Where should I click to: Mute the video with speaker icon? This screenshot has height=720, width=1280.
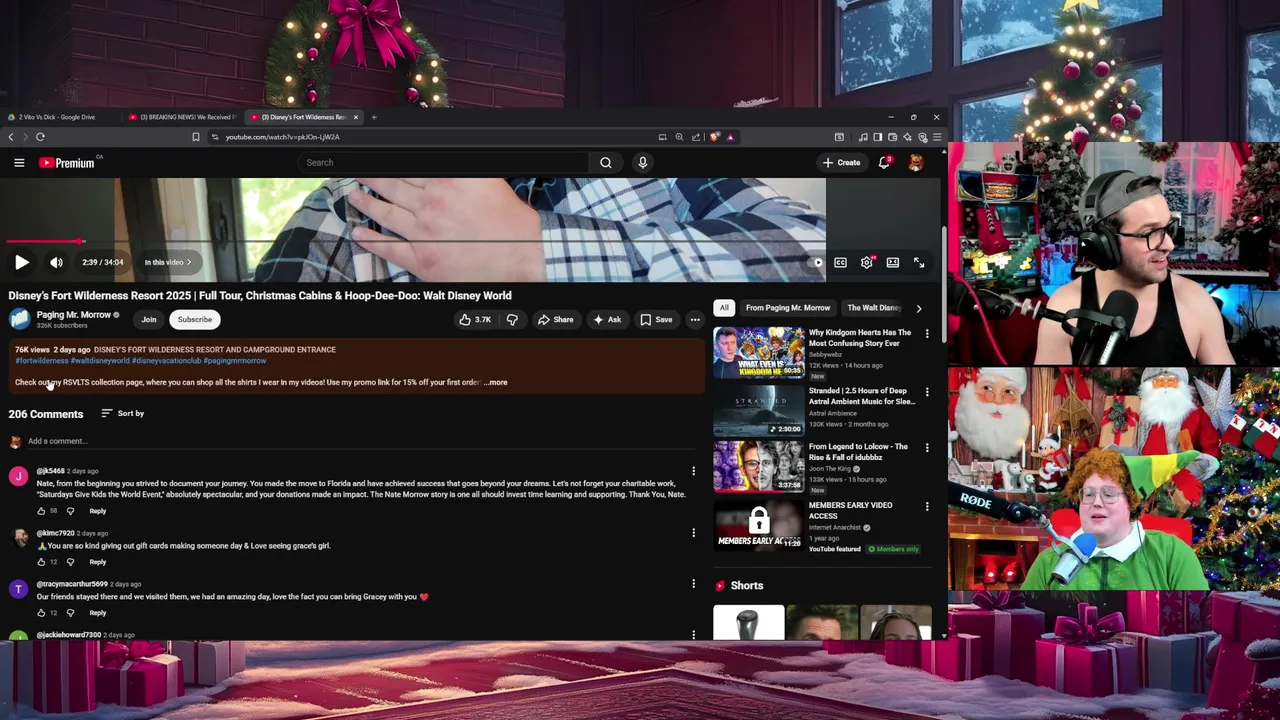[56, 262]
